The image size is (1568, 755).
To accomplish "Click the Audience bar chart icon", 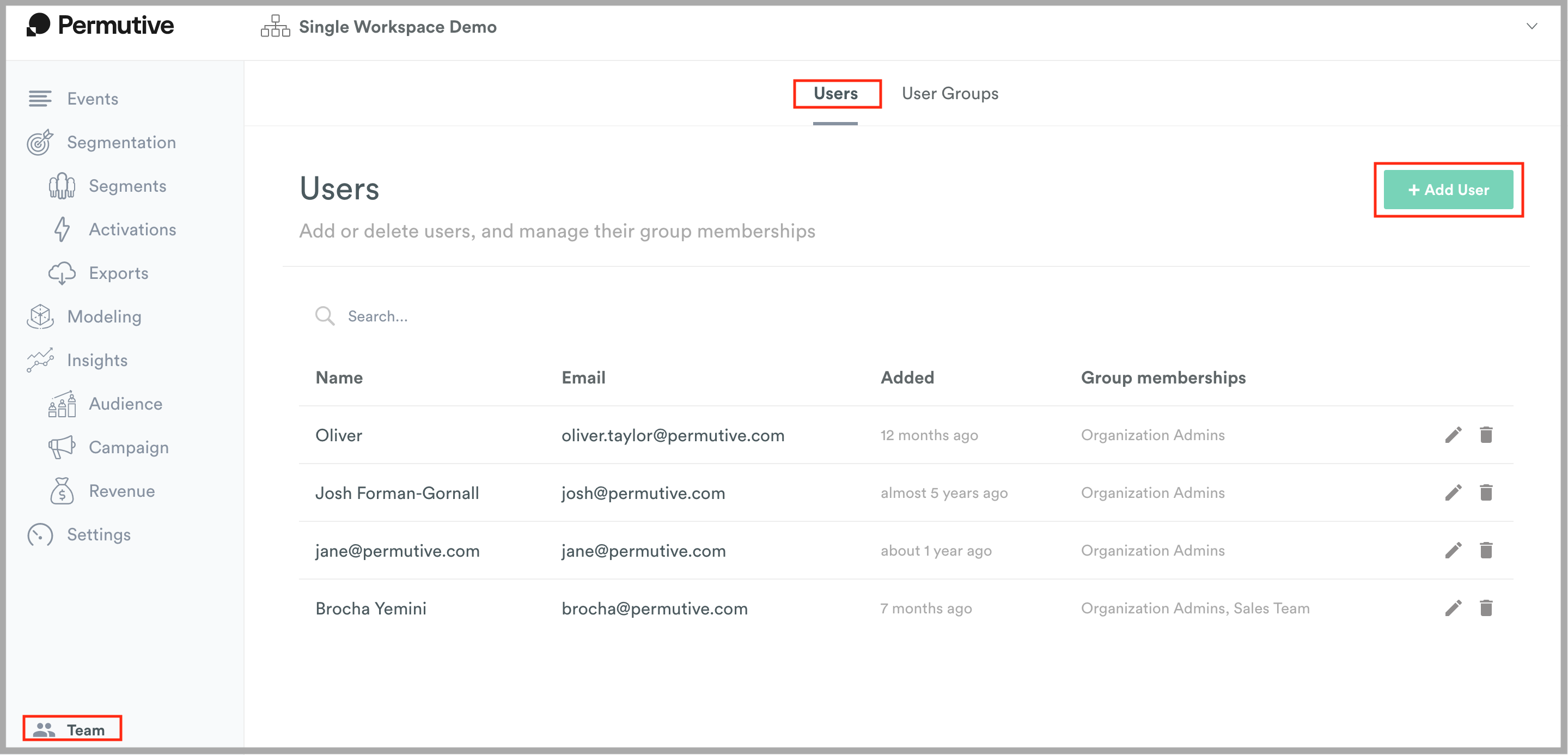I will (62, 404).
